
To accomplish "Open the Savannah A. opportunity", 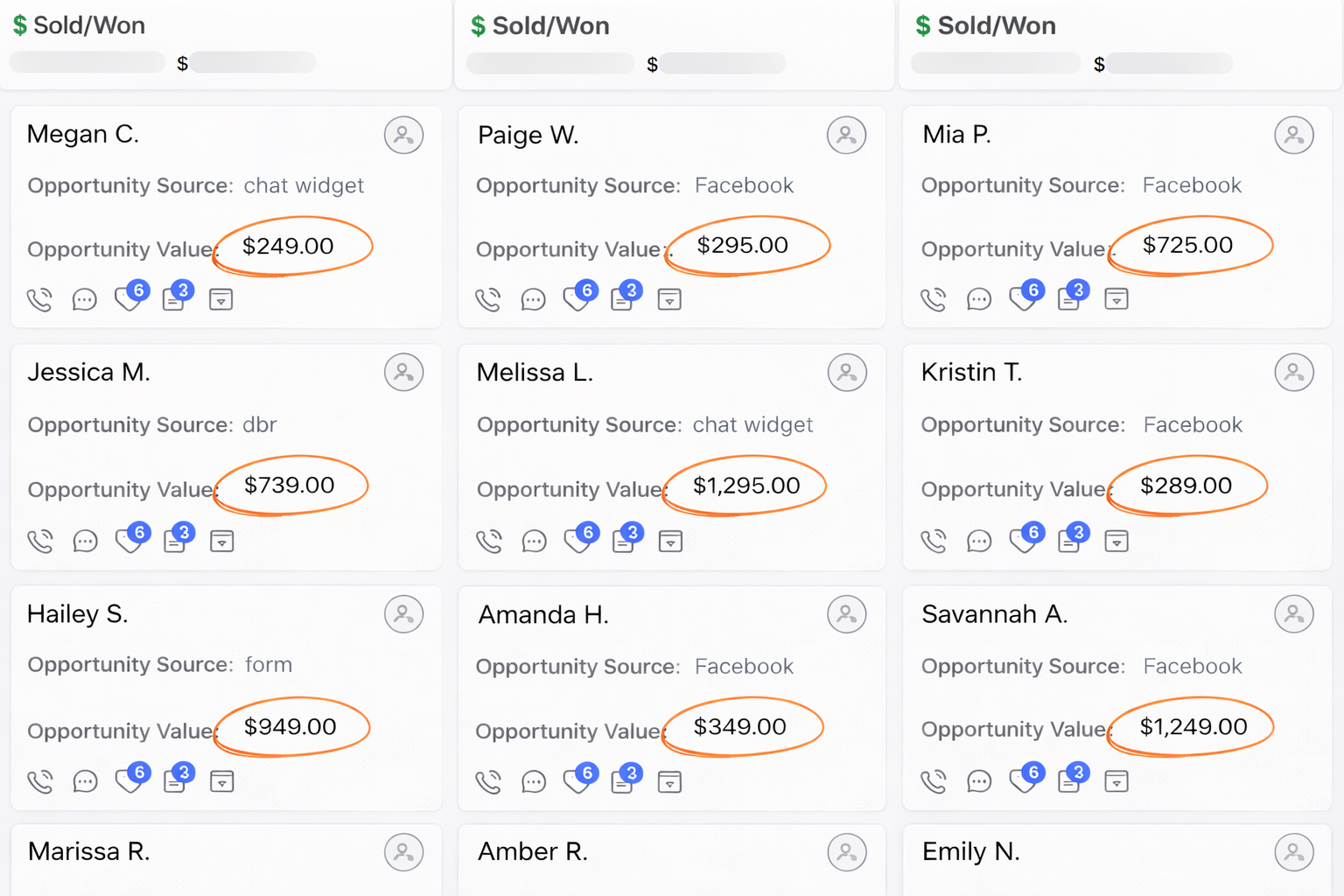I will point(995,614).
